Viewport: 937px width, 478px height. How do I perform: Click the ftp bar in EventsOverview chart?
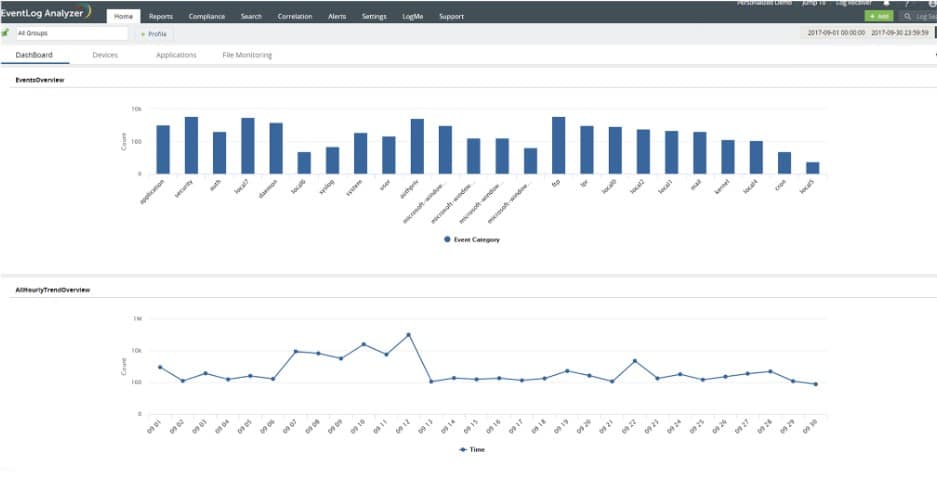(x=558, y=145)
